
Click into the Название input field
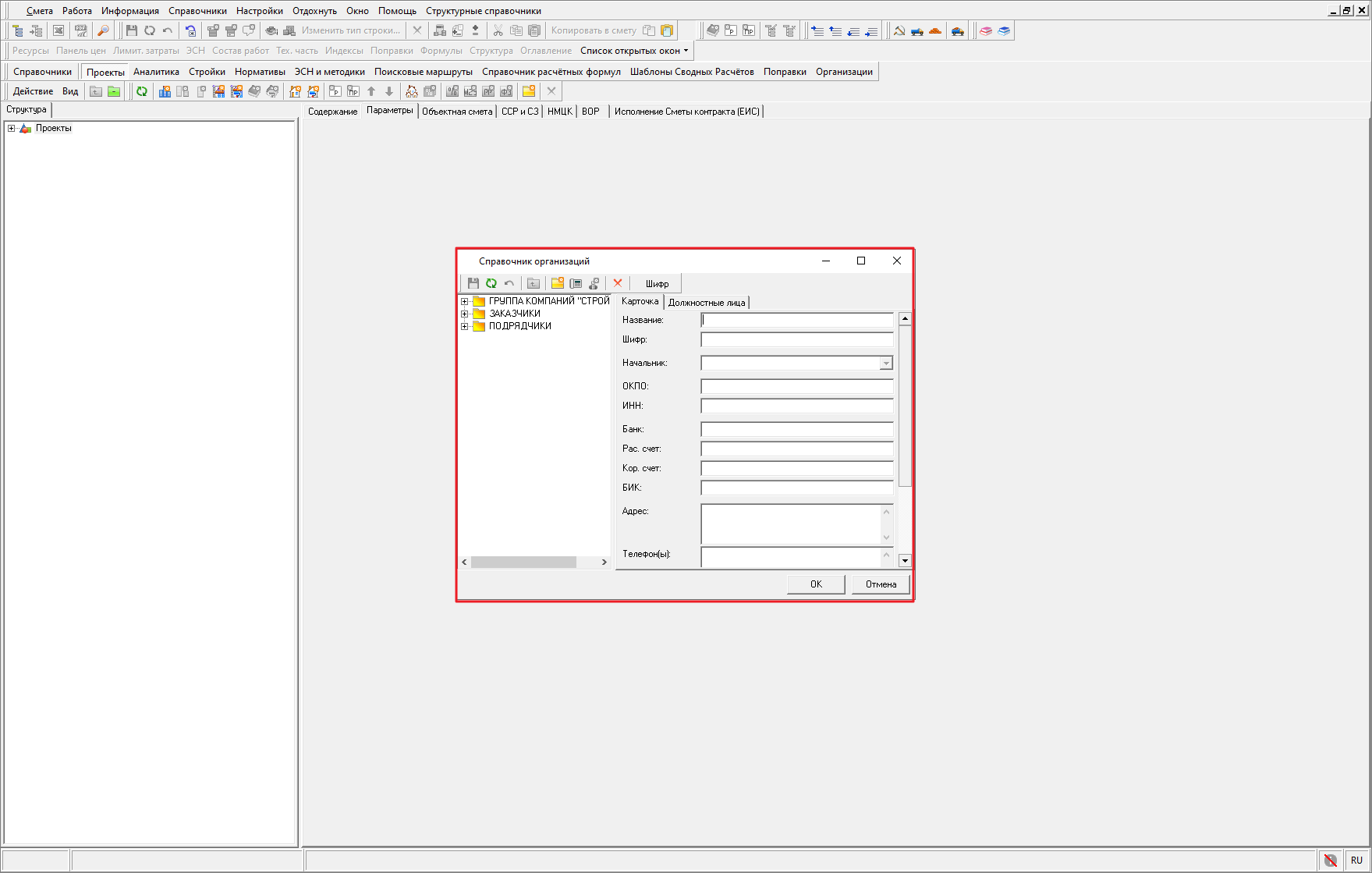[x=796, y=320]
